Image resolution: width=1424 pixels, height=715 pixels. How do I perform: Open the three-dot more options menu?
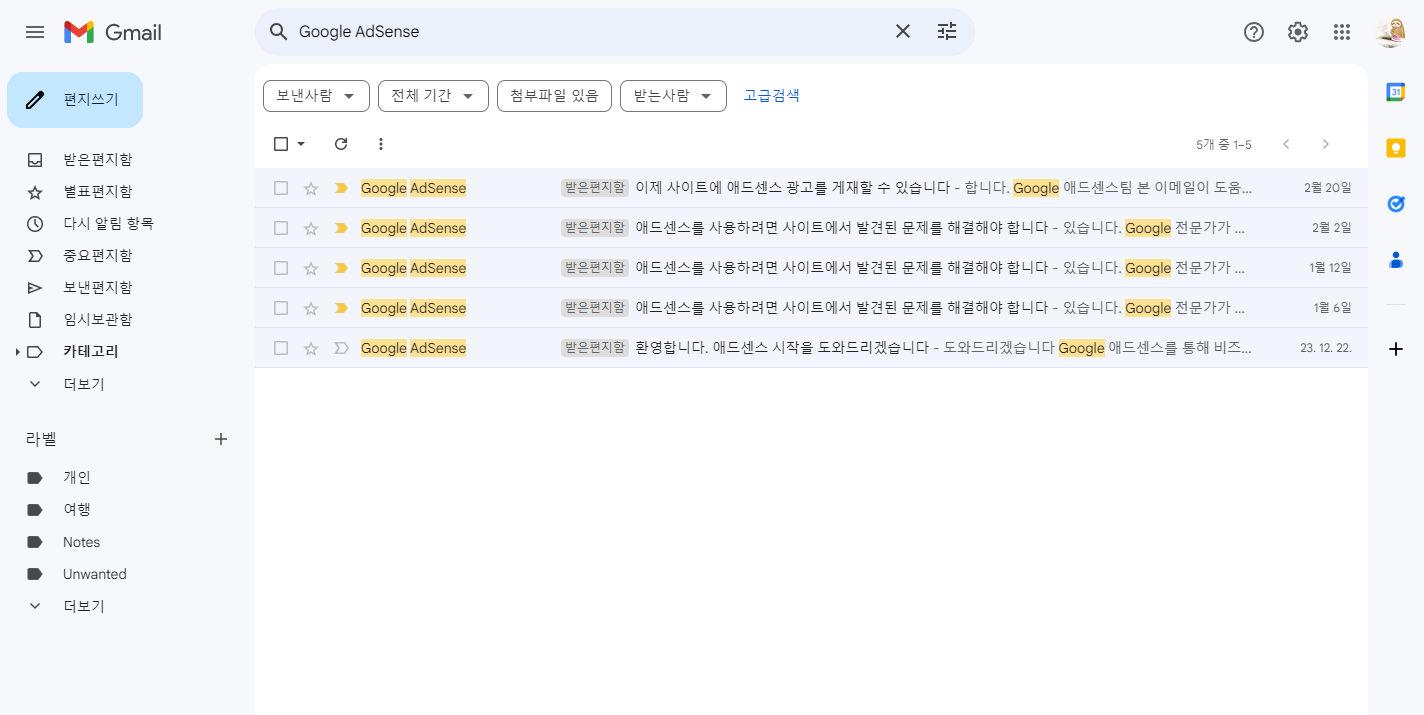tap(380, 144)
